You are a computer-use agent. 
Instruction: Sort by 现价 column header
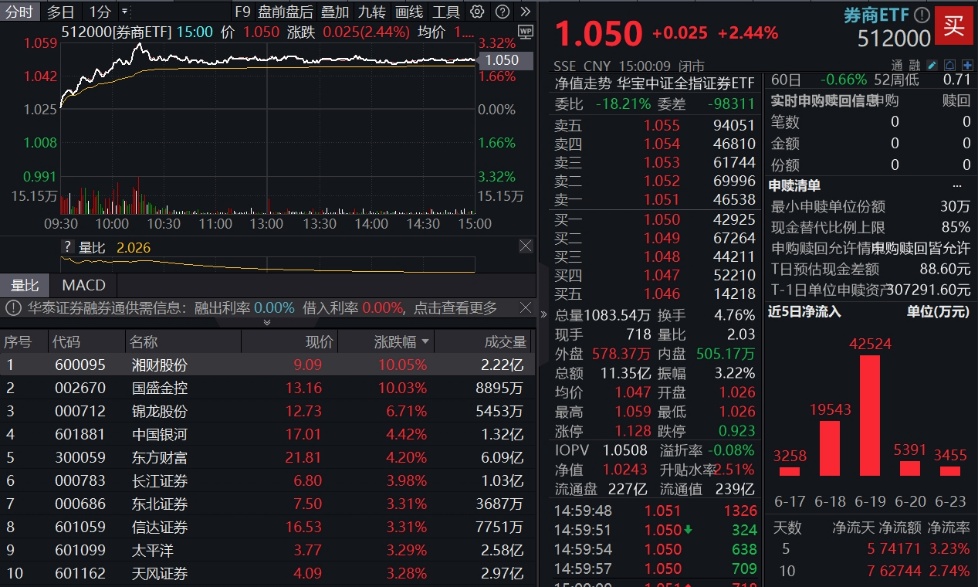pyautogui.click(x=319, y=342)
